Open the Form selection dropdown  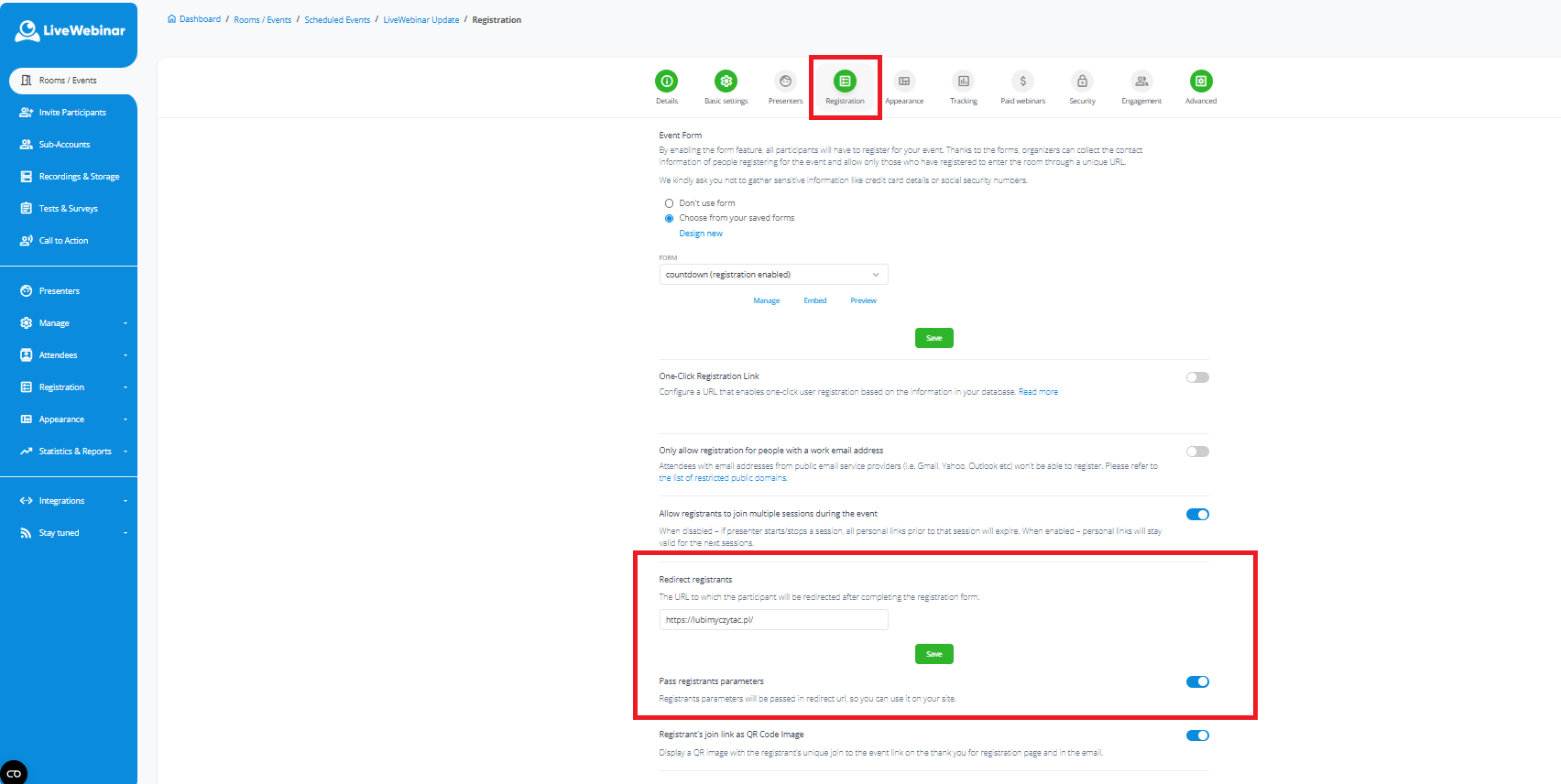(773, 275)
